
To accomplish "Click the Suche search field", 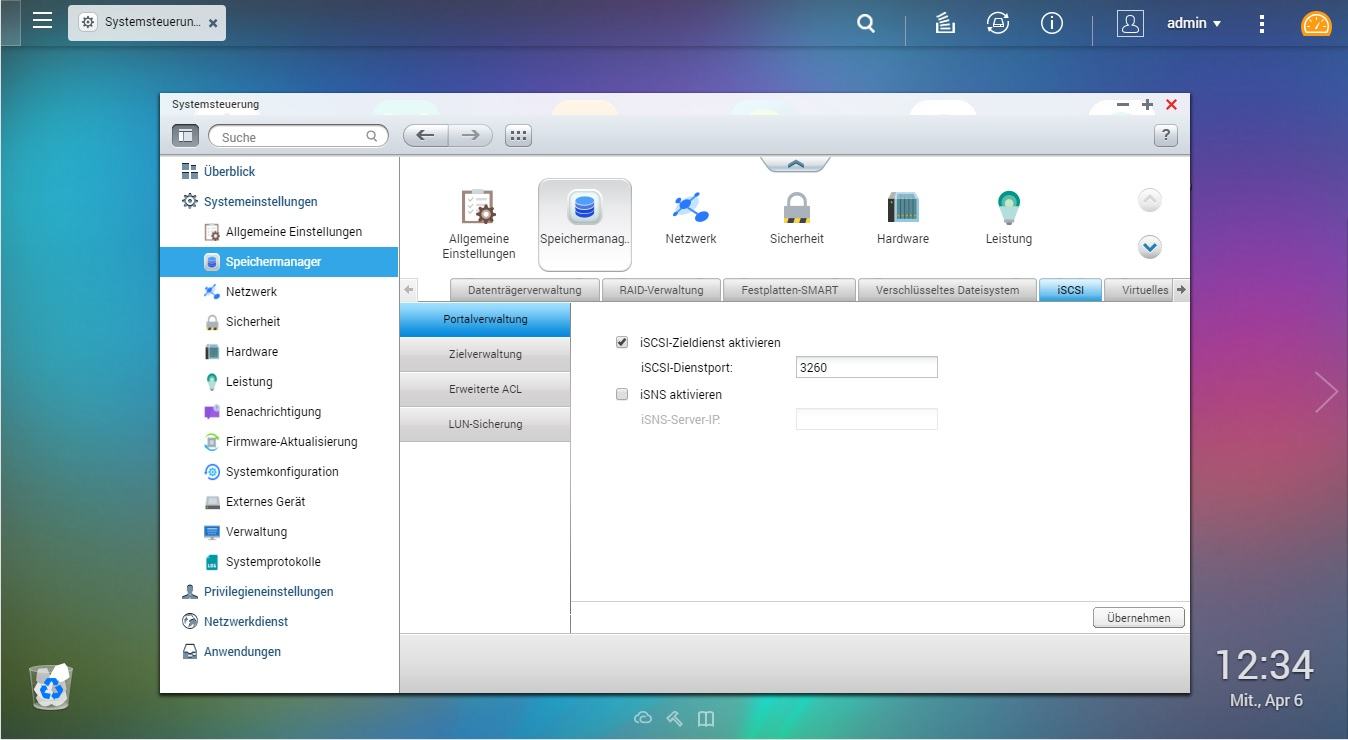I will click(298, 136).
